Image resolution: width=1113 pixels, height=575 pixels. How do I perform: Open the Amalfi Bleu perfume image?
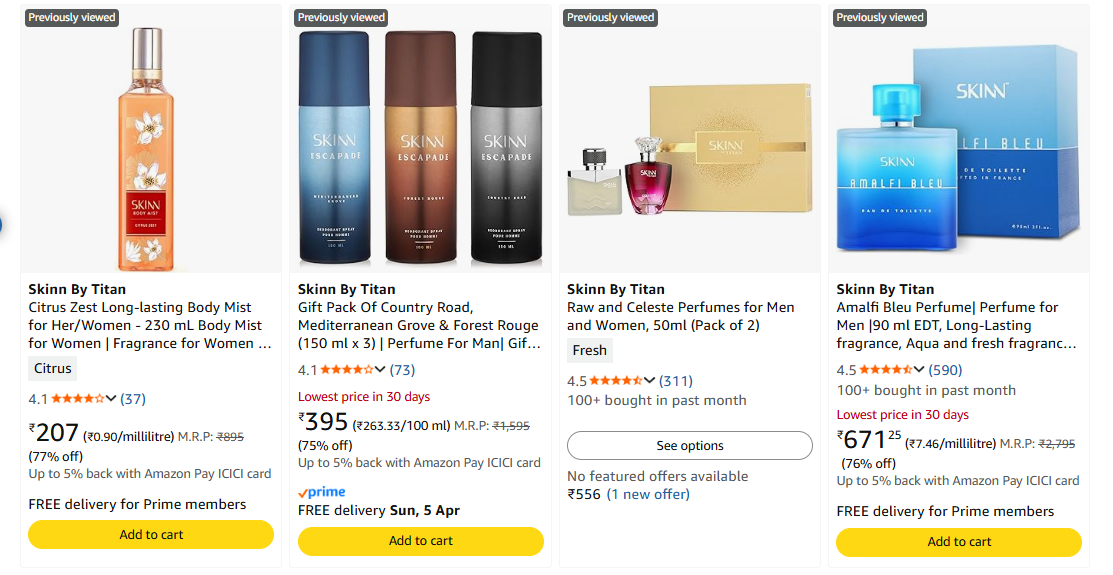(x=959, y=150)
